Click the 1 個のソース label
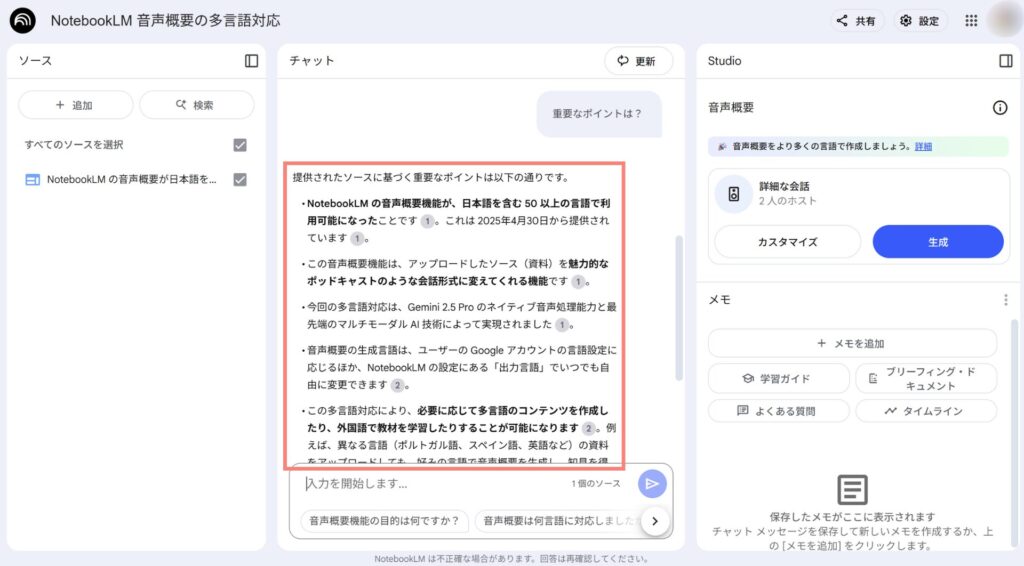1024x566 pixels. tap(596, 484)
